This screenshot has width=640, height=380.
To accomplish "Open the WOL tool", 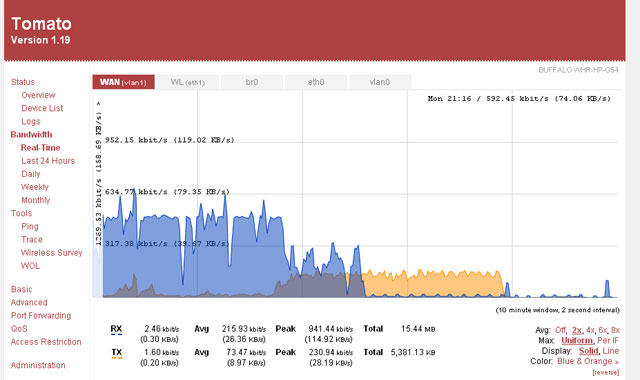I will [x=30, y=266].
